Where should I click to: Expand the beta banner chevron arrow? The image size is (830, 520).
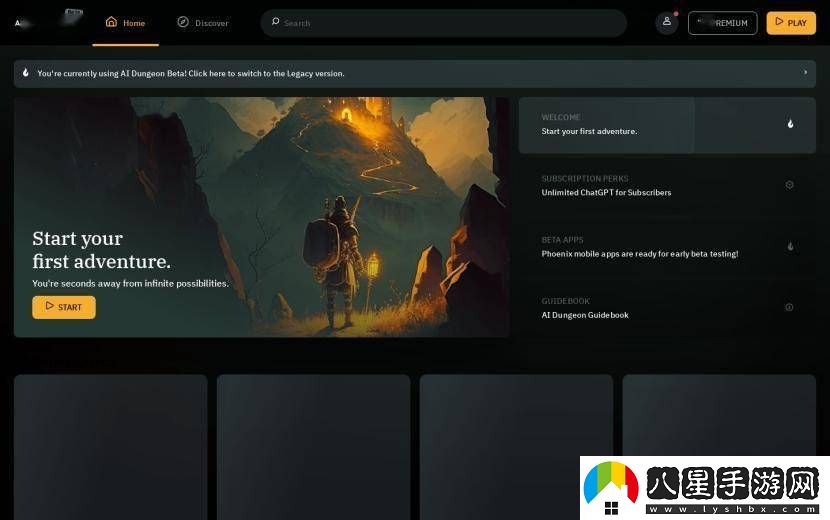click(x=805, y=73)
